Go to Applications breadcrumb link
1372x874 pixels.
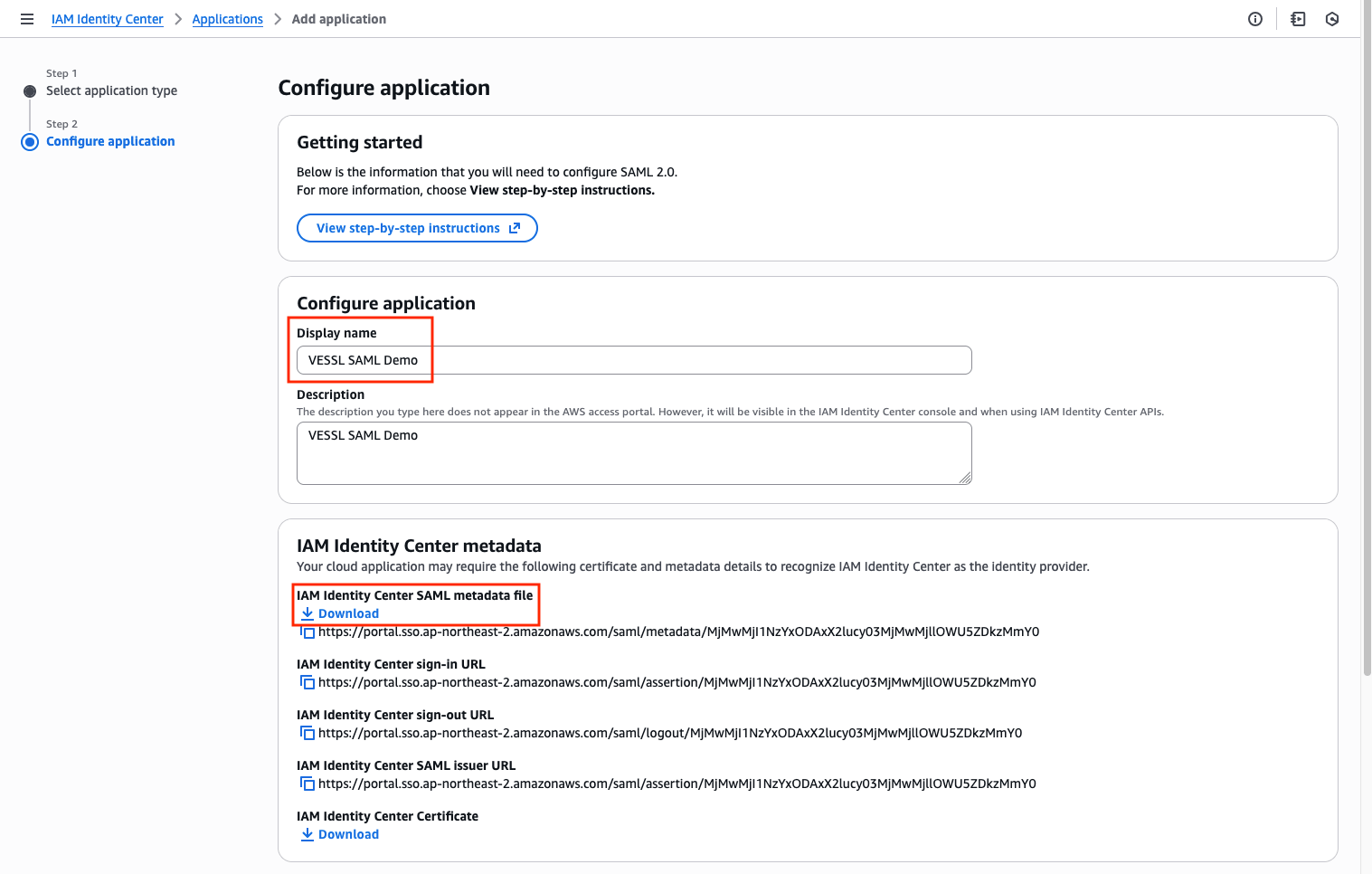(x=227, y=19)
